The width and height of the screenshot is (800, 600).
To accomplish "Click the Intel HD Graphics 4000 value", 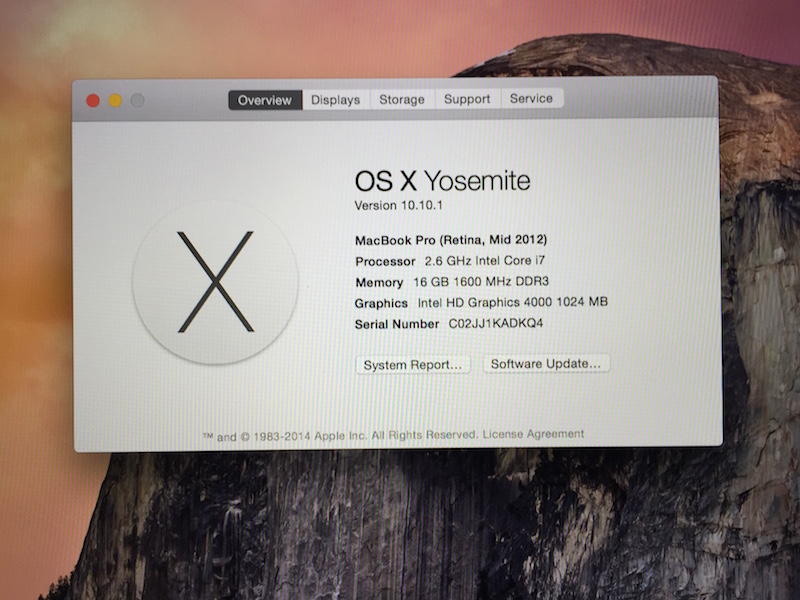I will click(513, 302).
